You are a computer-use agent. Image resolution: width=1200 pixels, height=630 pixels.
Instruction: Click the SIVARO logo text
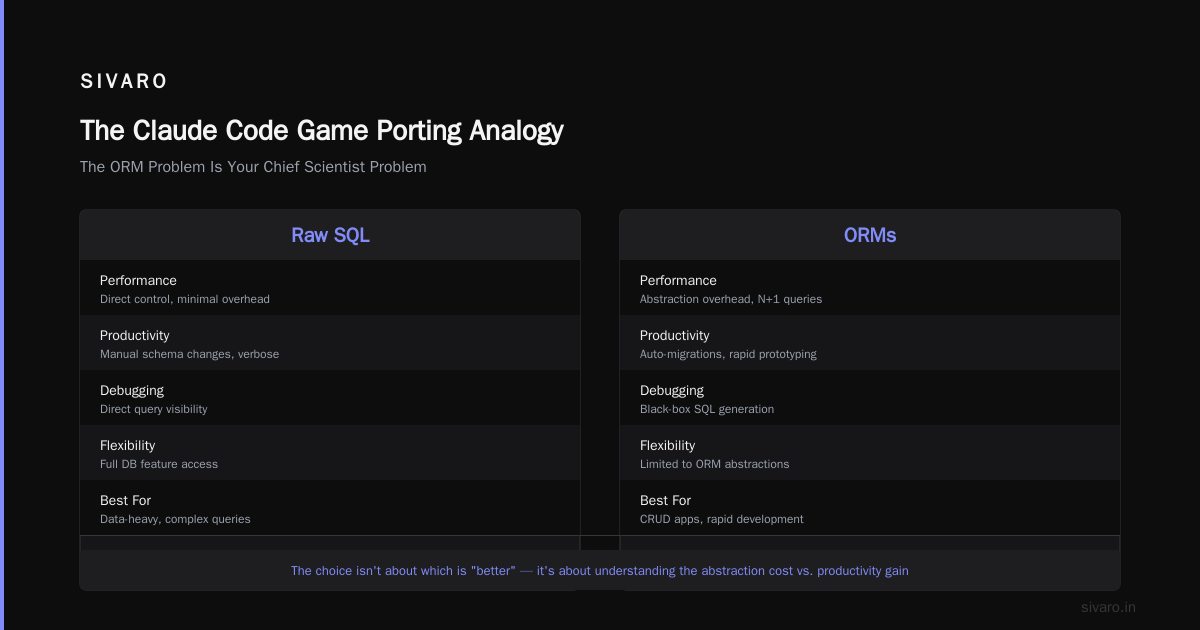point(124,82)
